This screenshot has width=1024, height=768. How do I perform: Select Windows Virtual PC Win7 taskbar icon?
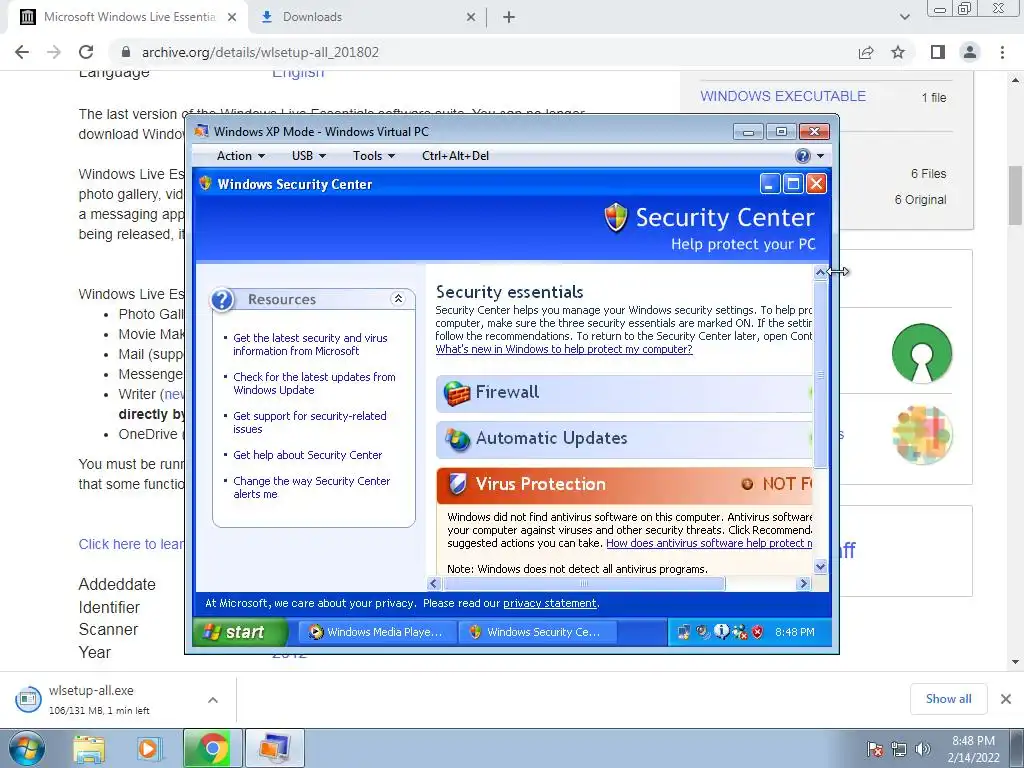[275, 748]
